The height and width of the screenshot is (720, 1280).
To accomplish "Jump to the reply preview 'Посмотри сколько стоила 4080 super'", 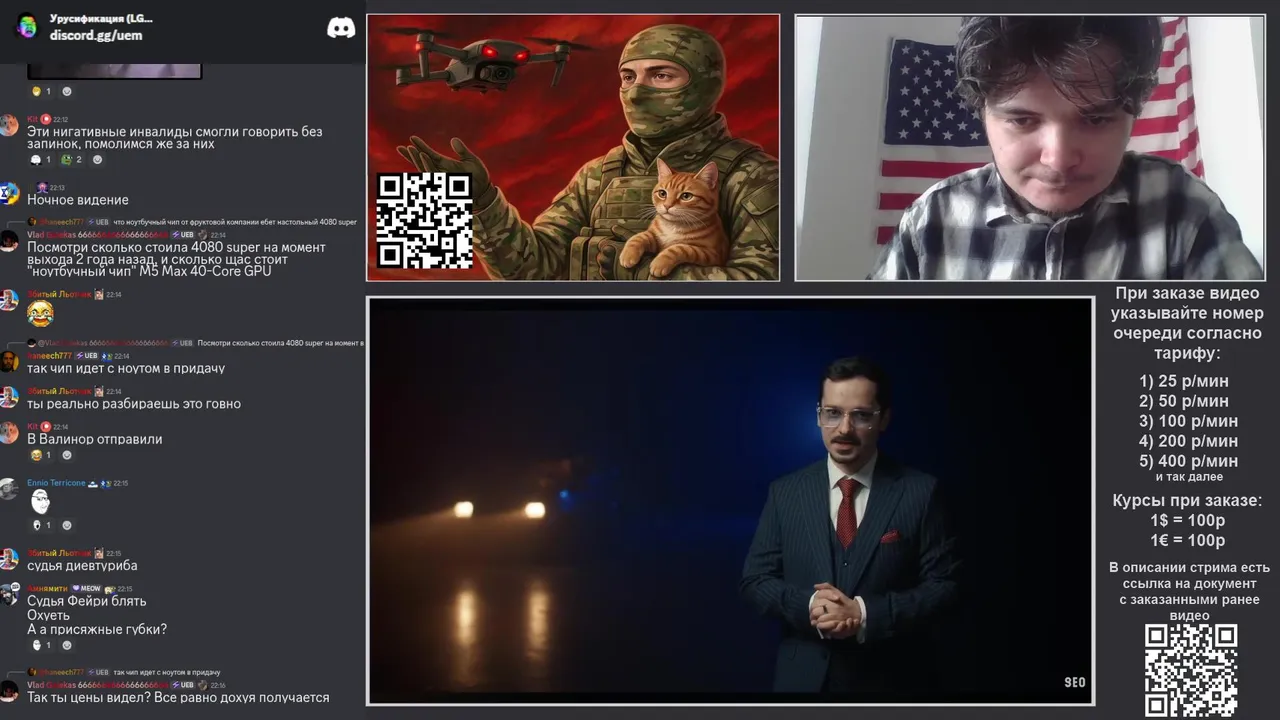I will 280,343.
